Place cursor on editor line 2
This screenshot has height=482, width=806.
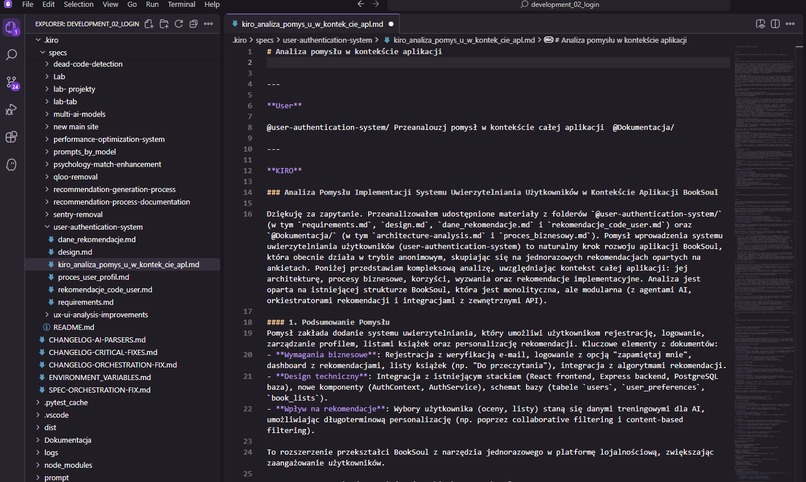click(x=498, y=63)
